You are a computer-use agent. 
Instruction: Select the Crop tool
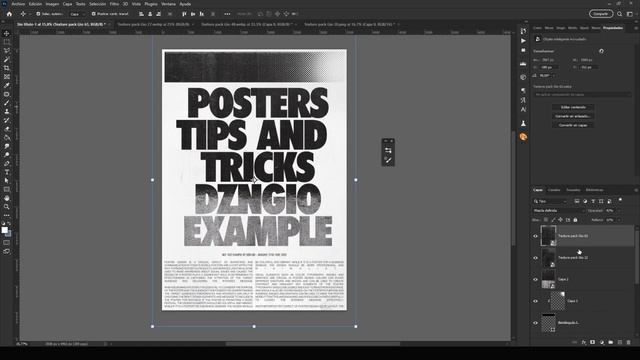[7, 68]
